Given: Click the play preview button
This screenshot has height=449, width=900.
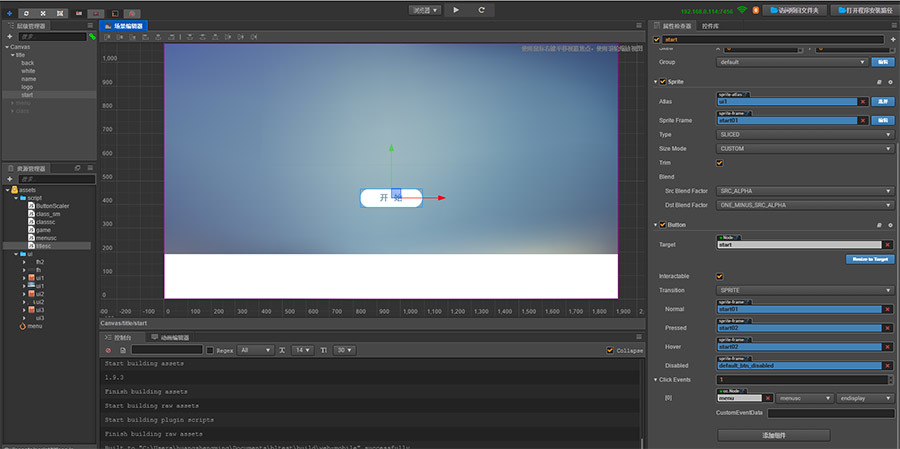Looking at the screenshot, I should click(456, 10).
